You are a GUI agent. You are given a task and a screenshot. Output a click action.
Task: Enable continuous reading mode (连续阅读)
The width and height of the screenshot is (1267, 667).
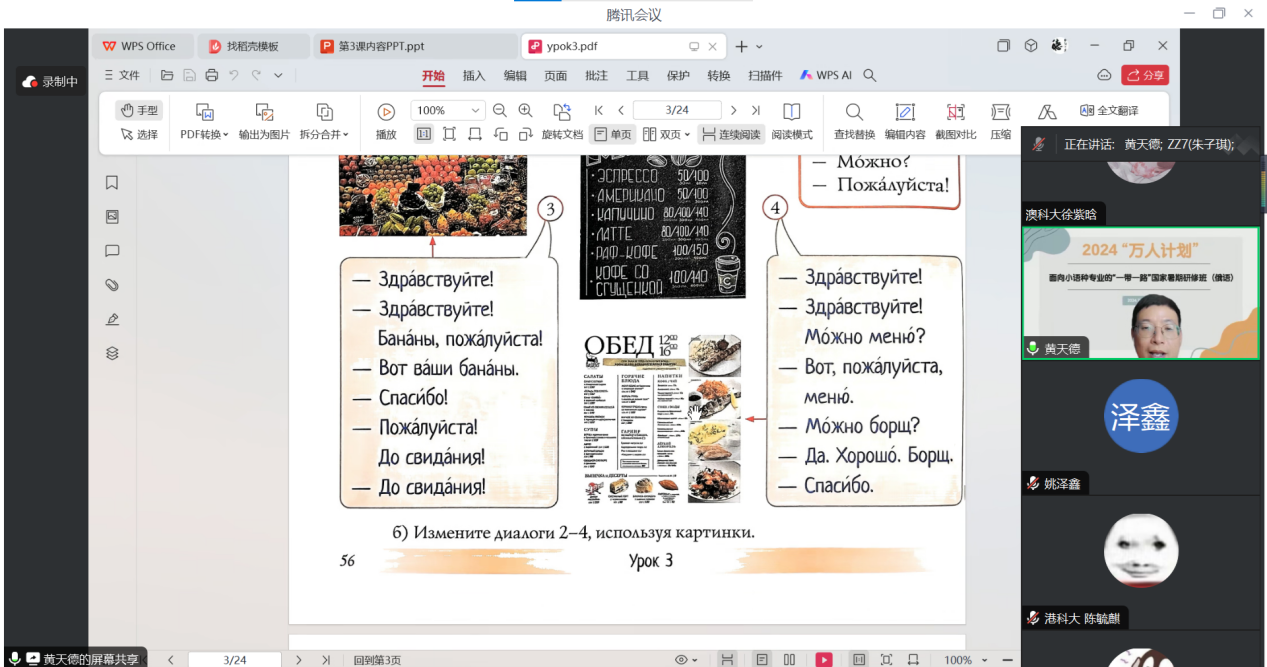tap(730, 134)
